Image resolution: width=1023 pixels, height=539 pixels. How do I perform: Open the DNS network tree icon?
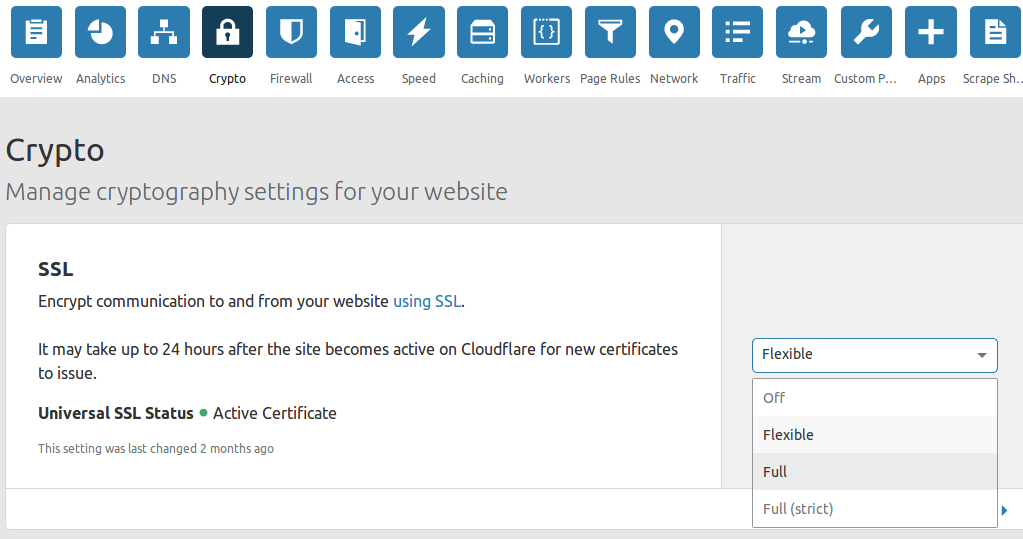click(x=164, y=32)
